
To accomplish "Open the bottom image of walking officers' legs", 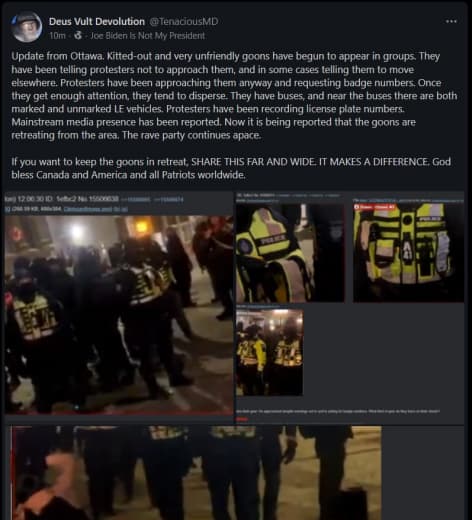I will click(x=197, y=473).
